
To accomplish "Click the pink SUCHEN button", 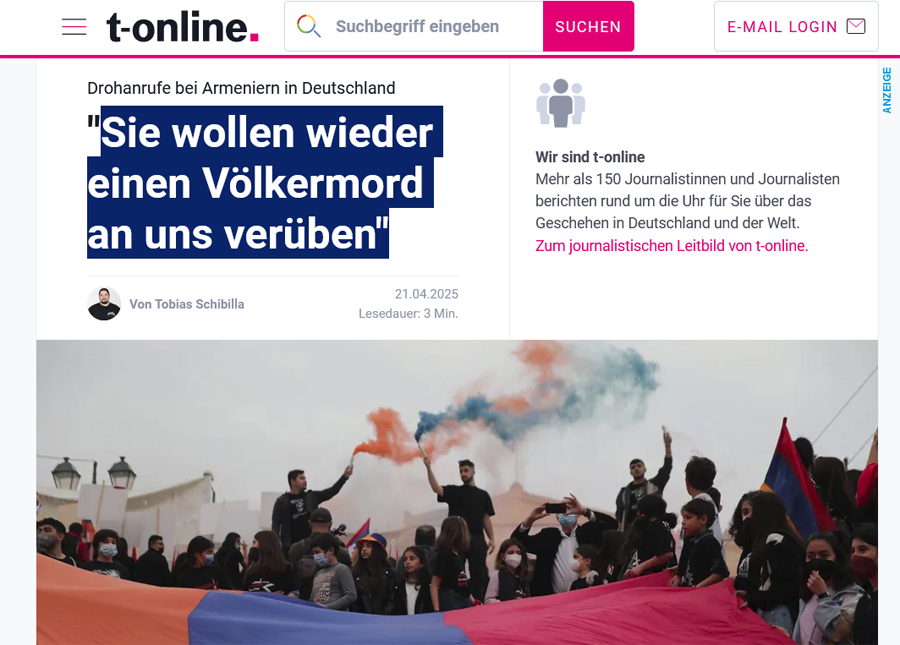I will [588, 26].
